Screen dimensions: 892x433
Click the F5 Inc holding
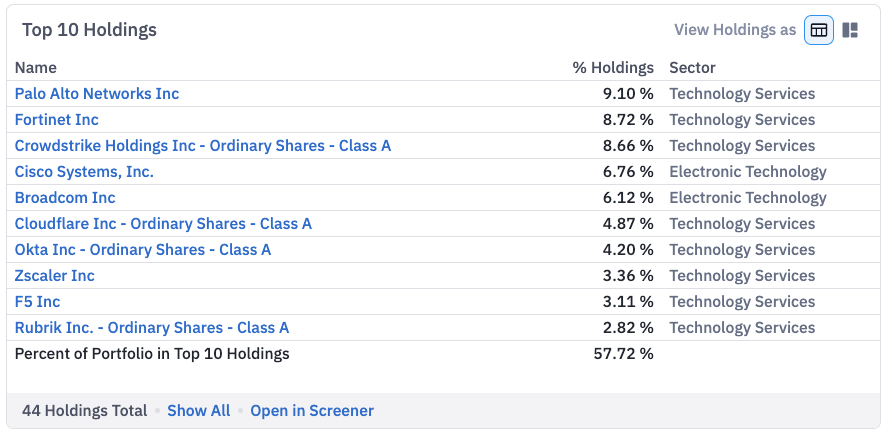click(x=37, y=302)
